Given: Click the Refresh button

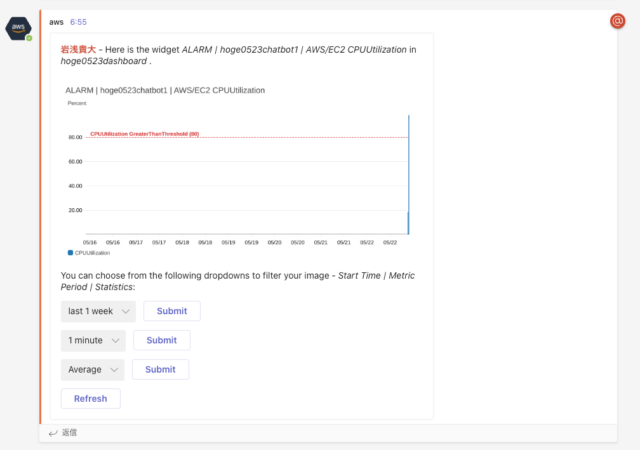Looking at the screenshot, I should tap(91, 399).
